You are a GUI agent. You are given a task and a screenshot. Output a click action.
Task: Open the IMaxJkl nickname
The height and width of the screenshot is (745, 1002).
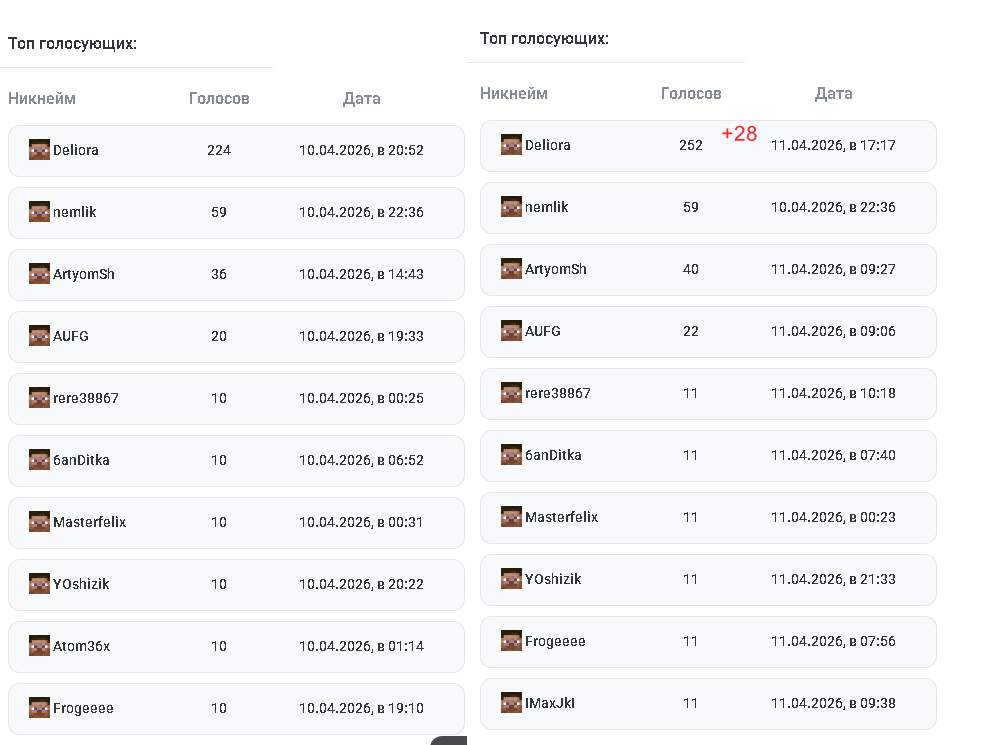[x=550, y=703]
